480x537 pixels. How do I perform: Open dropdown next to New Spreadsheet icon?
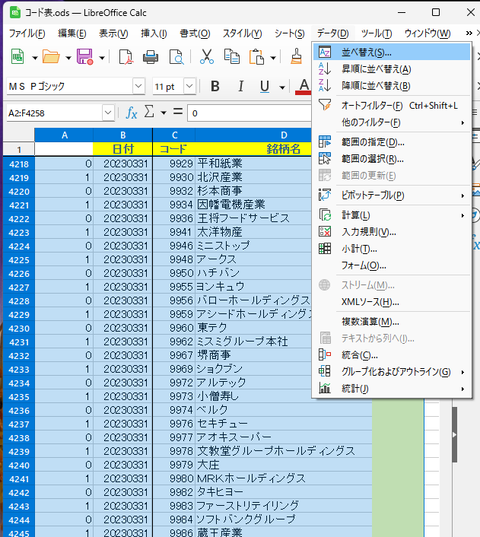point(35,58)
